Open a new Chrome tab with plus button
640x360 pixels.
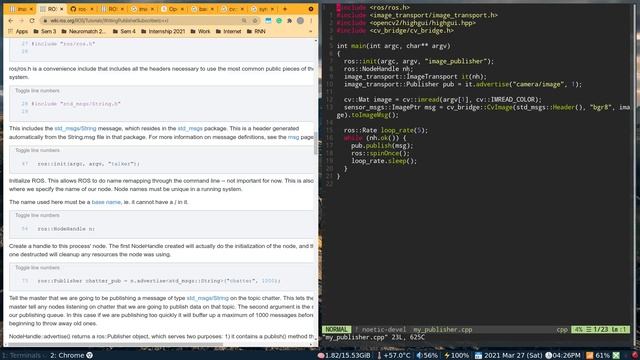[285, 9]
